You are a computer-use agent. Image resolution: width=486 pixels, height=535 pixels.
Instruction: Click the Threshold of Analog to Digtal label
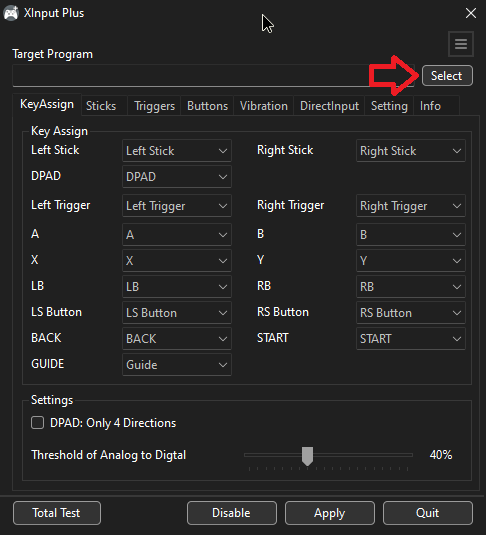tap(109, 455)
